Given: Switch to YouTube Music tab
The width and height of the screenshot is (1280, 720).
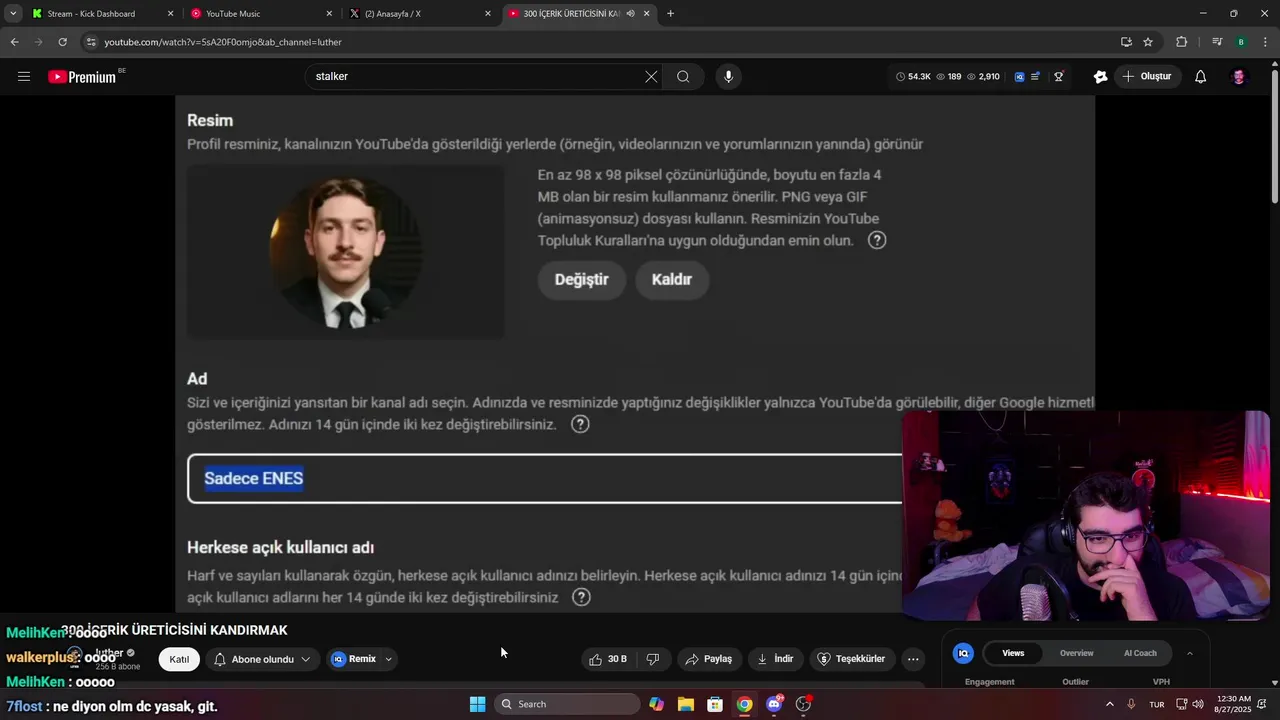Looking at the screenshot, I should [262, 13].
